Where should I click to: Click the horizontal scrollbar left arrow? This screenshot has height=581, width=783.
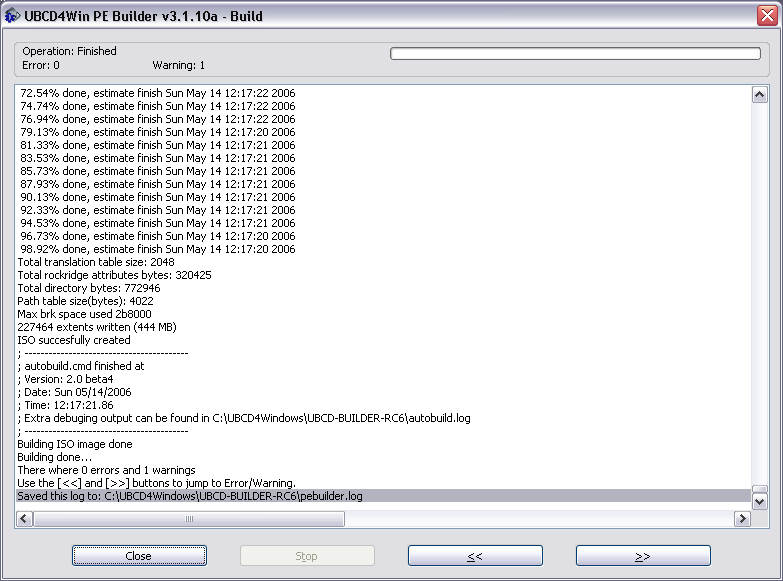click(24, 519)
